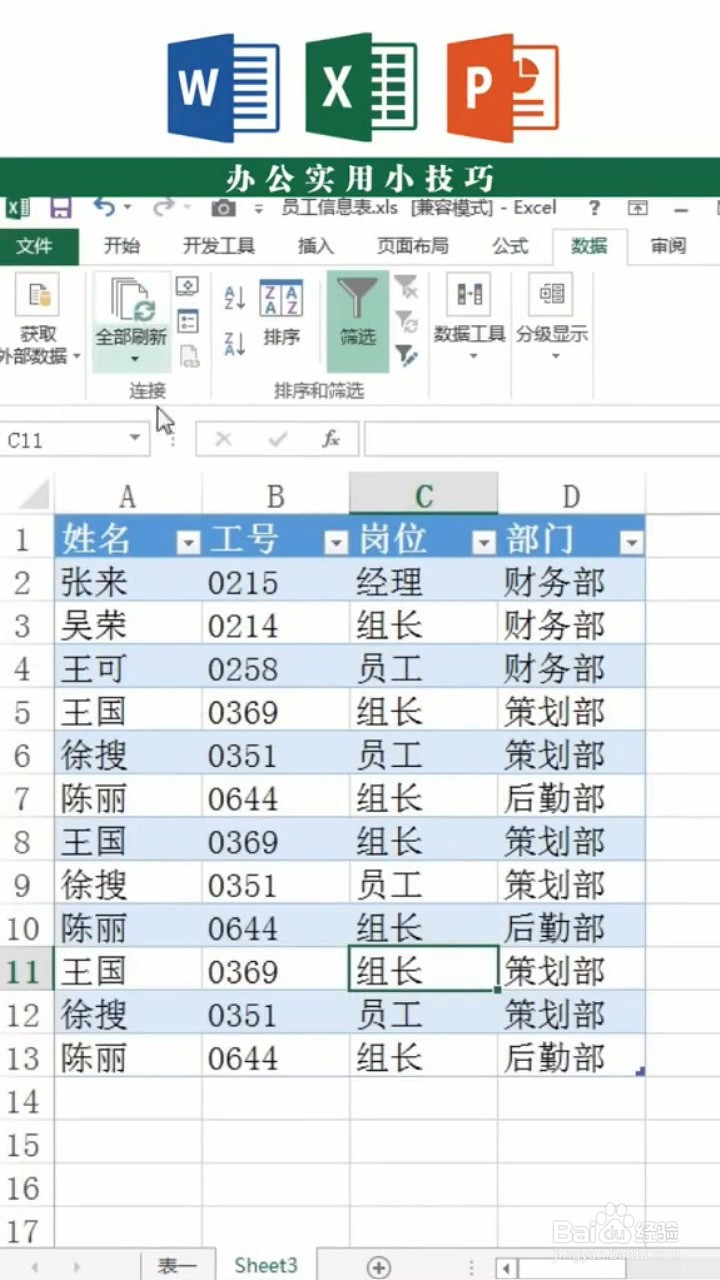Sort ascending with the A-to-Z icon
Viewport: 720px width, 1280px height.
(x=235, y=297)
